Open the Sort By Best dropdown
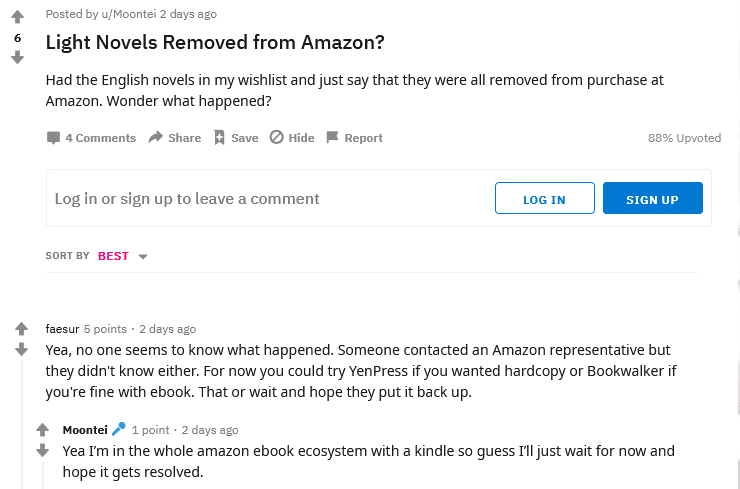Screen dimensions: 740x489 (122, 256)
